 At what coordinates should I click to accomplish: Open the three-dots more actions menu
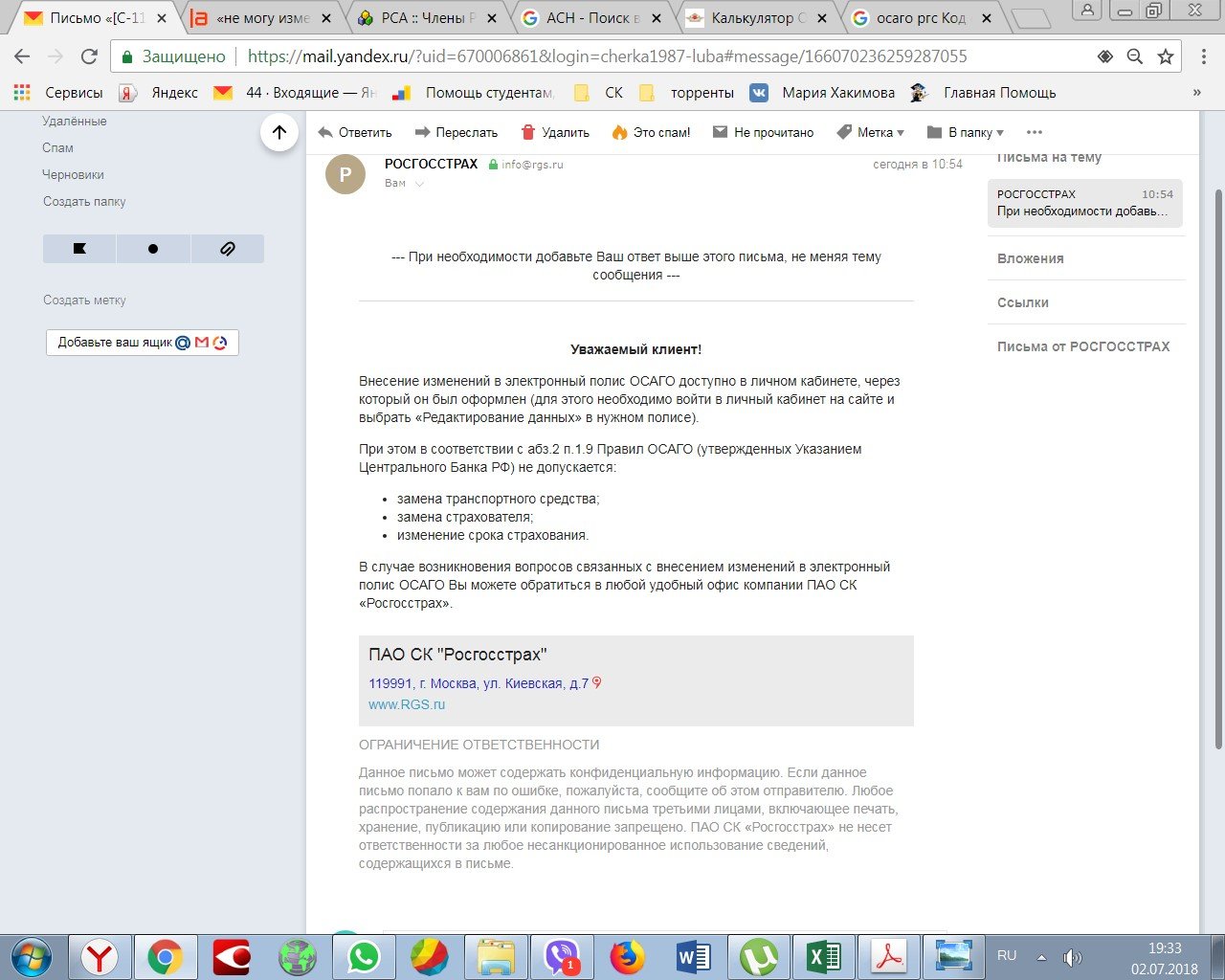1034,132
